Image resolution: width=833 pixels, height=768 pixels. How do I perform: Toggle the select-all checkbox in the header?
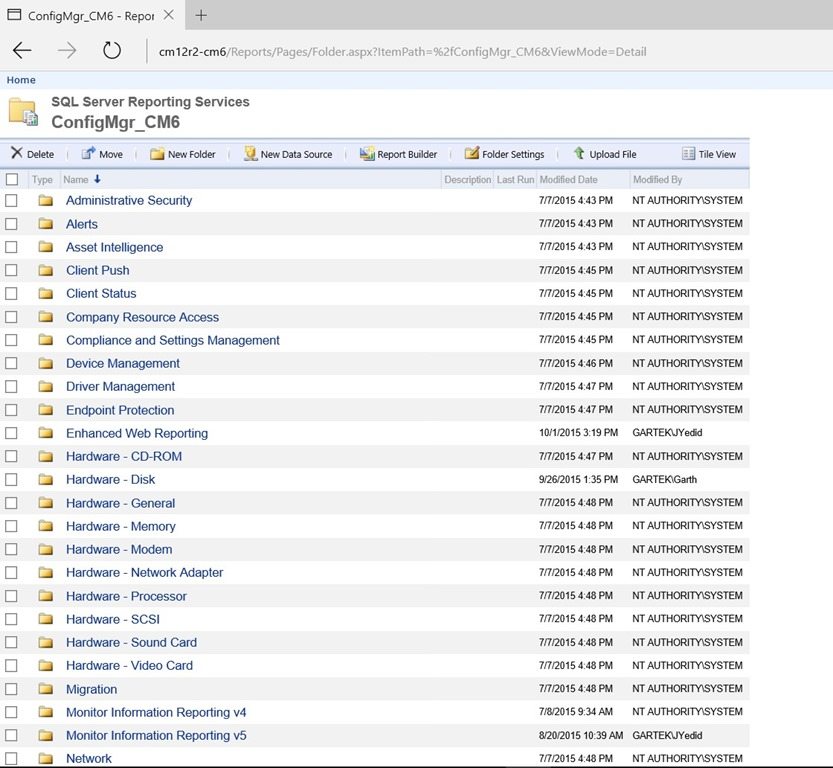[x=12, y=180]
